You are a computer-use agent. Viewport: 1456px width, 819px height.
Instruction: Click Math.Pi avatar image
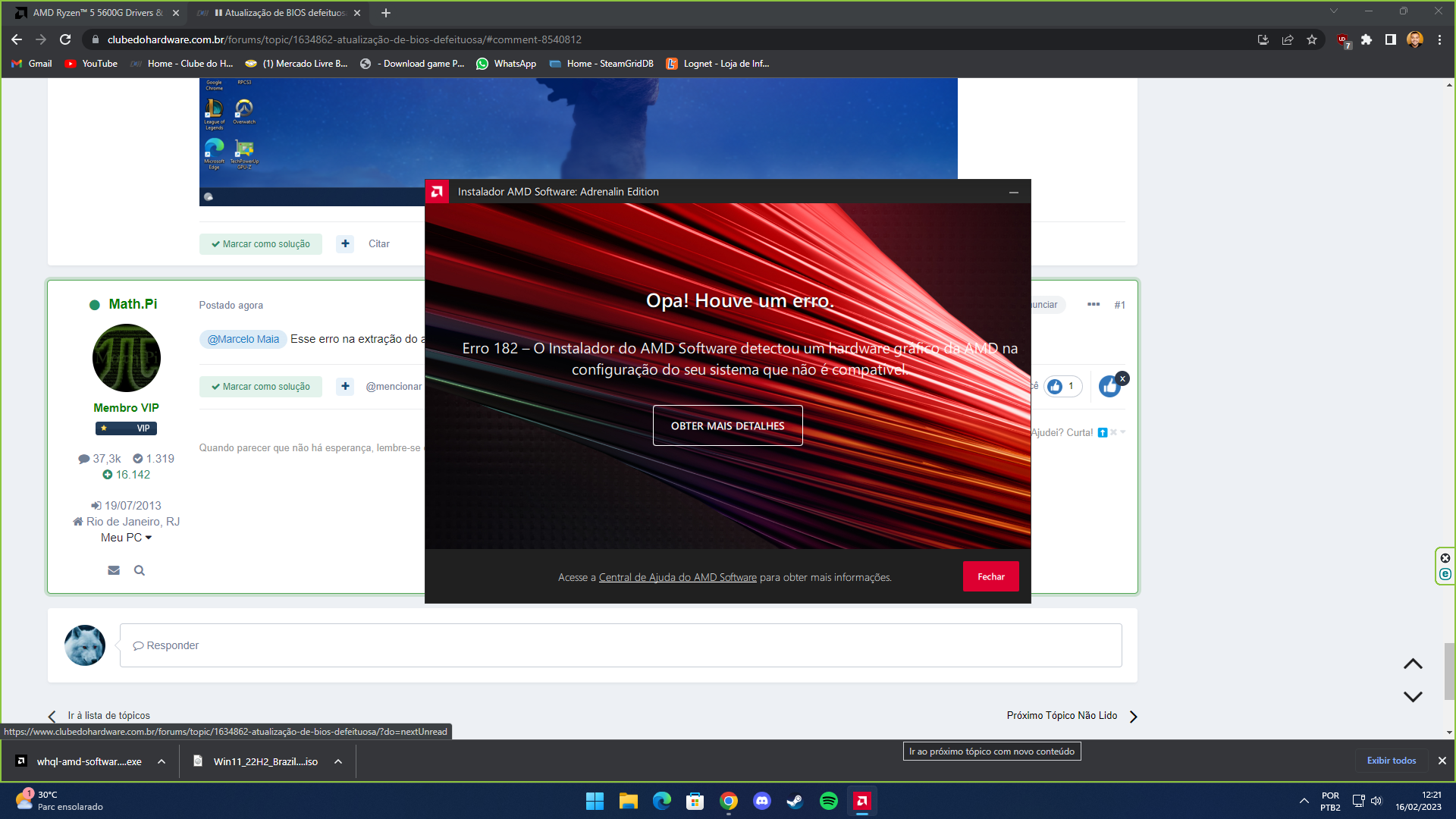[x=127, y=358]
